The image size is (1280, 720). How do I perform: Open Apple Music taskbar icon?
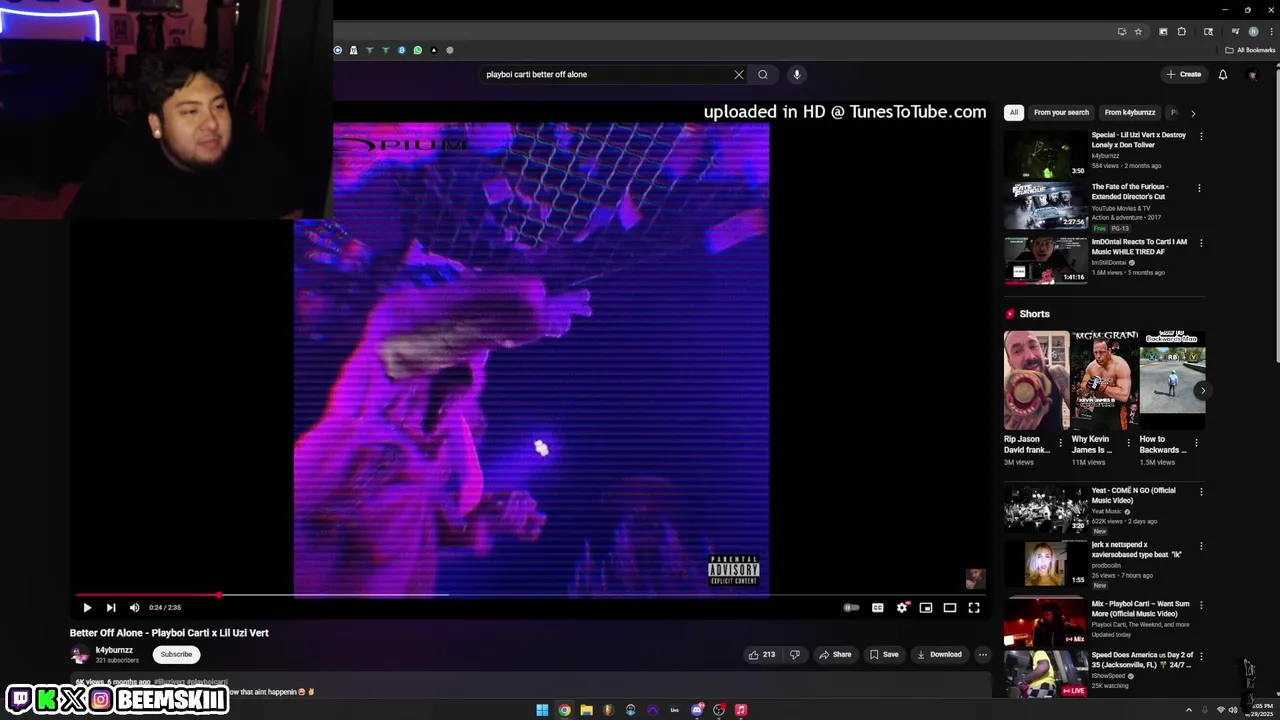[741, 710]
